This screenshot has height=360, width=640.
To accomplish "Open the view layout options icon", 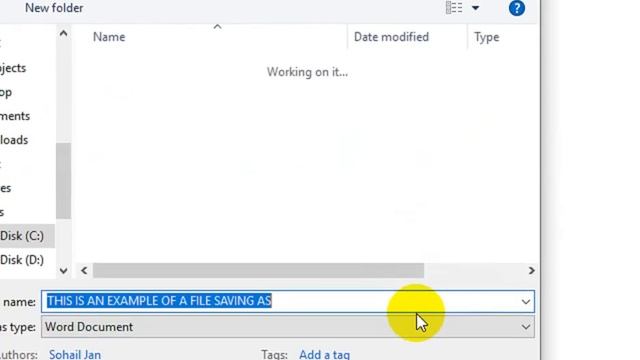I will click(453, 8).
